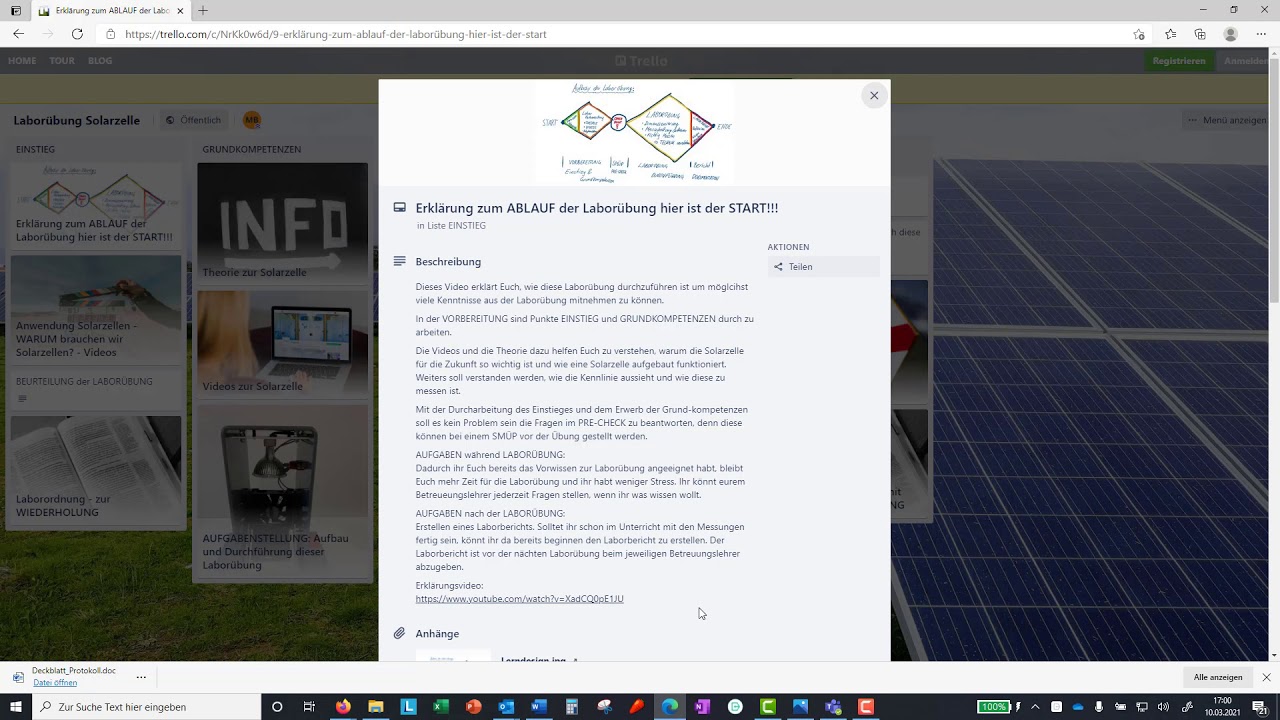Open OneNote from taskbar
The width and height of the screenshot is (1280, 720).
click(702, 707)
